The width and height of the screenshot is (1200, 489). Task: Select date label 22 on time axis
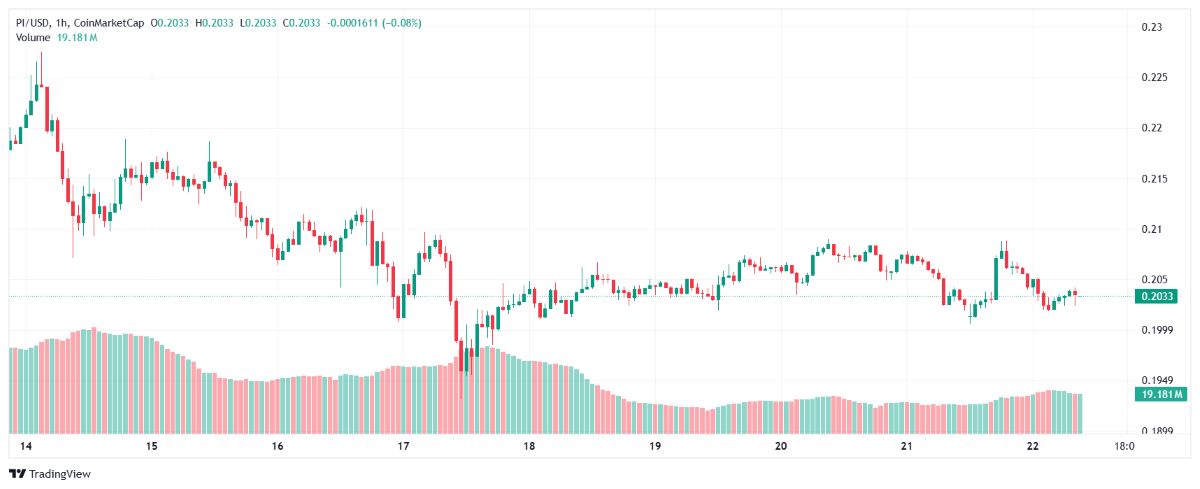[x=1033, y=447]
